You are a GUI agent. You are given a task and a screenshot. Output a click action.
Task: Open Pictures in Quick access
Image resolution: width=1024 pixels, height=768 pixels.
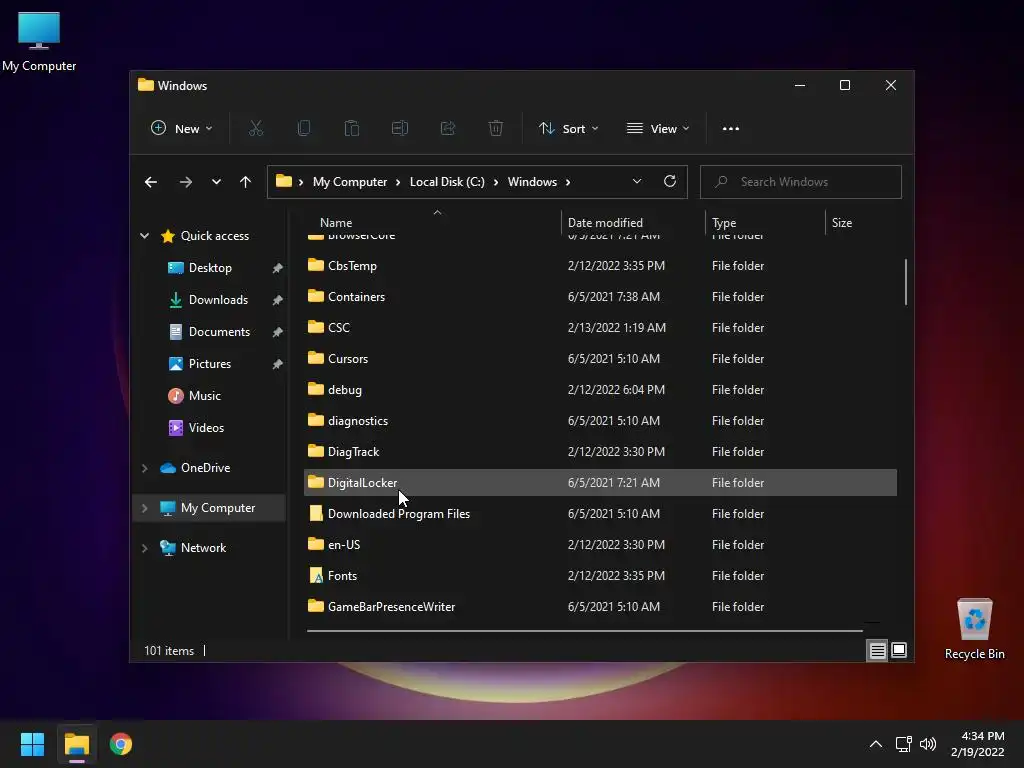(210, 364)
